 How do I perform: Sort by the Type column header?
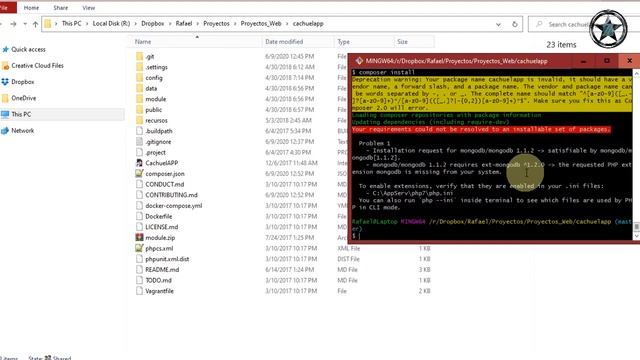pos(364,42)
